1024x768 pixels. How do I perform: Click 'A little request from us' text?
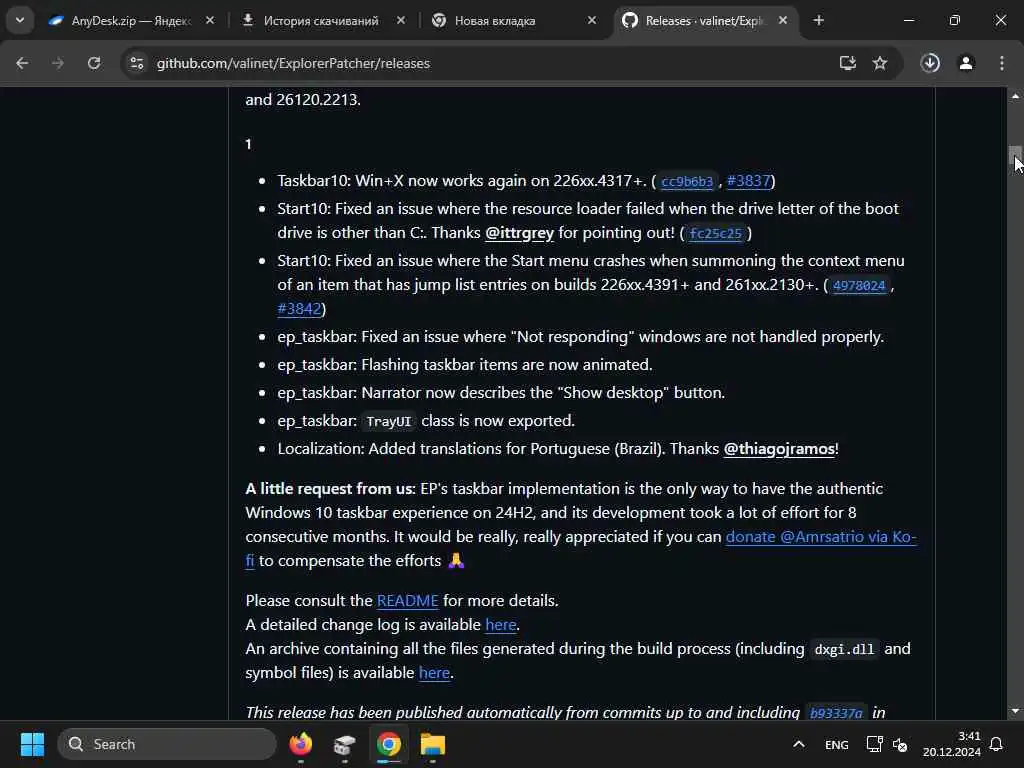coord(330,488)
